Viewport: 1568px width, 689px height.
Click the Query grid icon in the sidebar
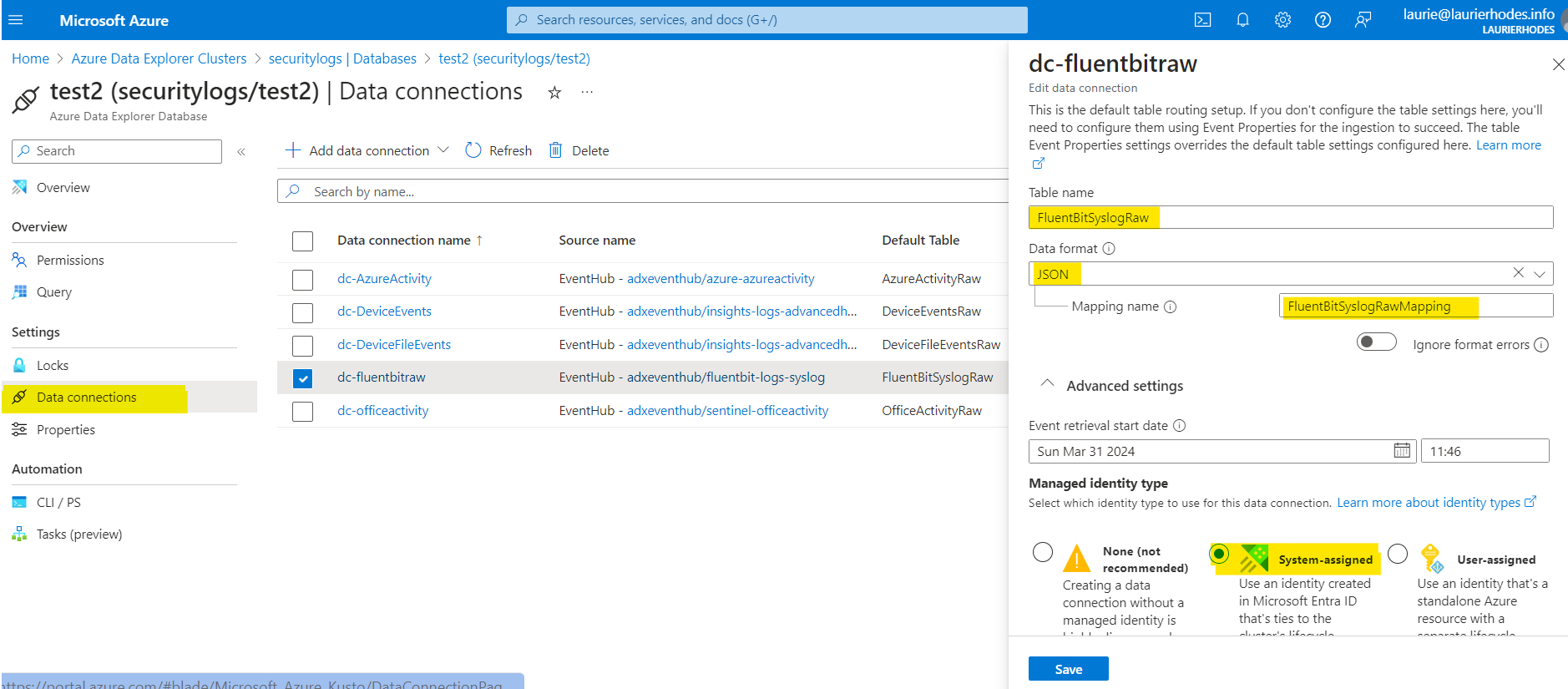coord(19,291)
